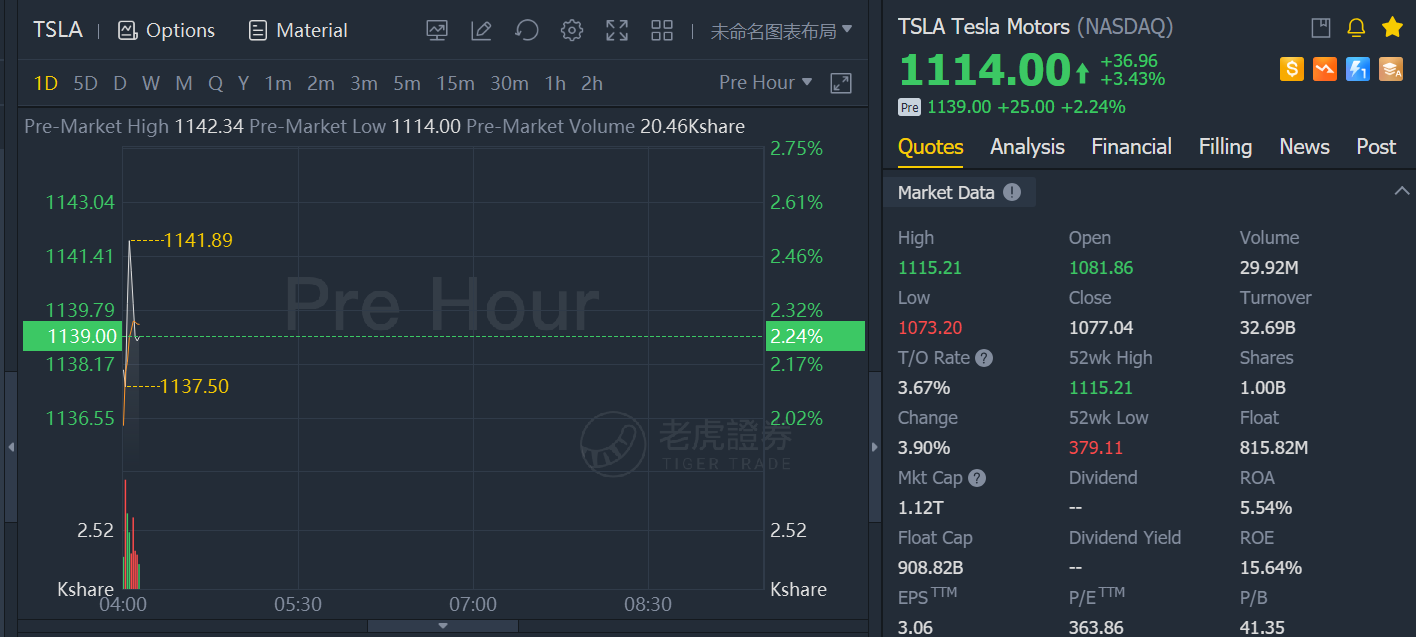This screenshot has height=637, width=1416.
Task: Enter fullscreen using the four-arrow icon
Action: tap(617, 30)
